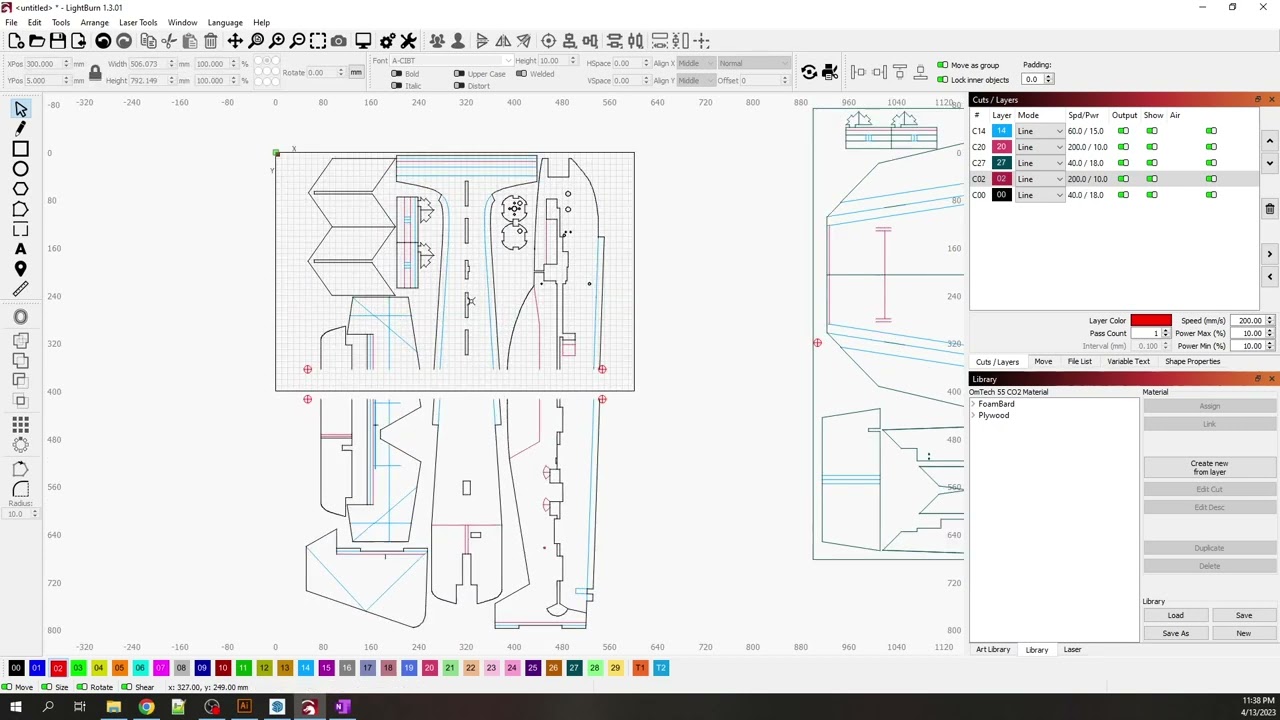This screenshot has width=1280, height=720.
Task: Click the library New button
Action: [x=1243, y=634]
